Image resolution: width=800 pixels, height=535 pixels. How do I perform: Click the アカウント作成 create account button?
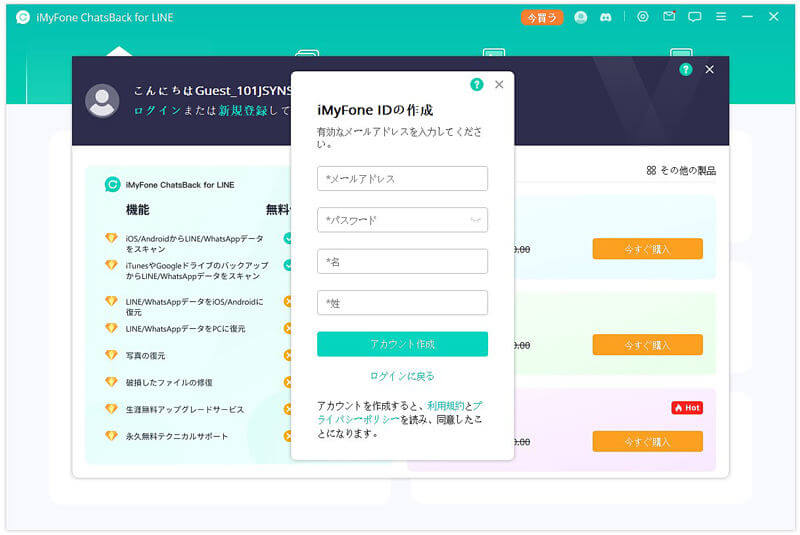pos(402,344)
